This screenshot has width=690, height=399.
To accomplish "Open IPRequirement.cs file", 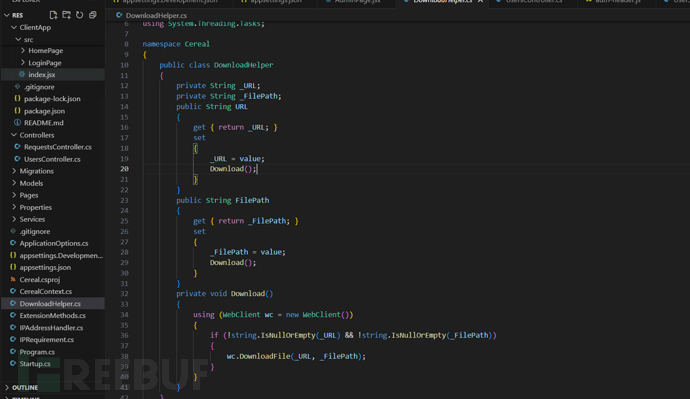I will point(47,340).
